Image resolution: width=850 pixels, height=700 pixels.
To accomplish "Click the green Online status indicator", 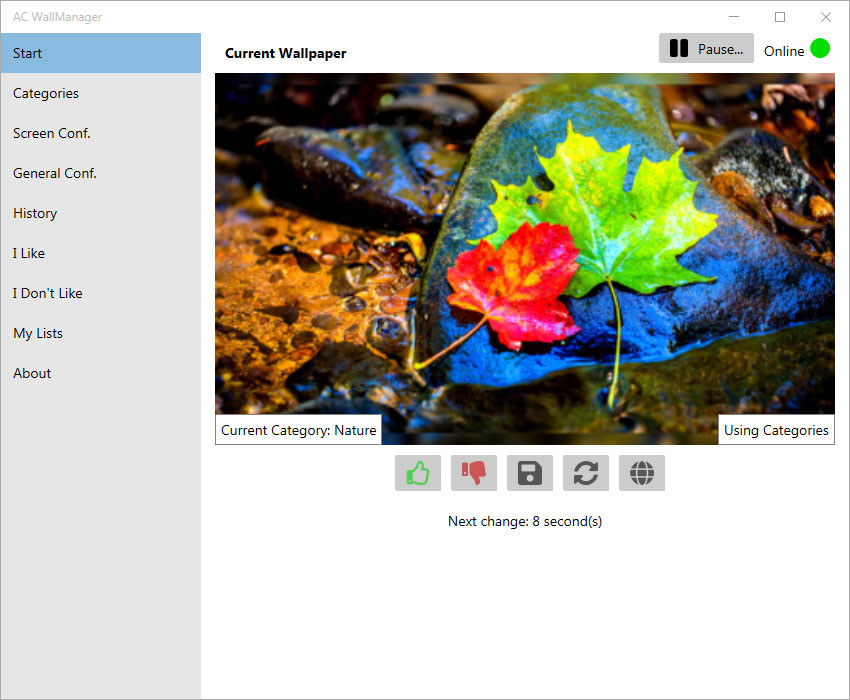I will point(820,48).
